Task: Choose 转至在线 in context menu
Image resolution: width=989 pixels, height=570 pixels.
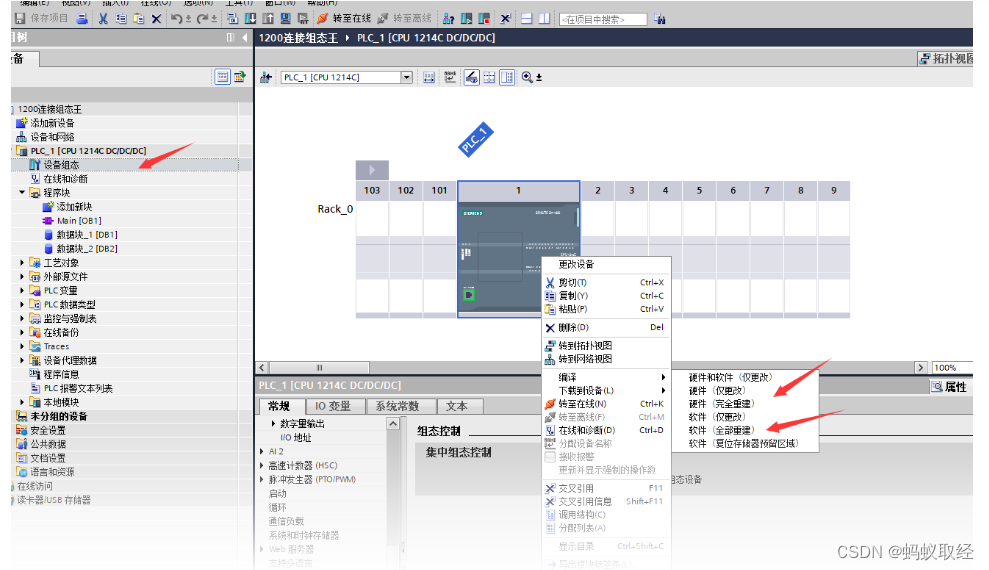Action: [606, 404]
